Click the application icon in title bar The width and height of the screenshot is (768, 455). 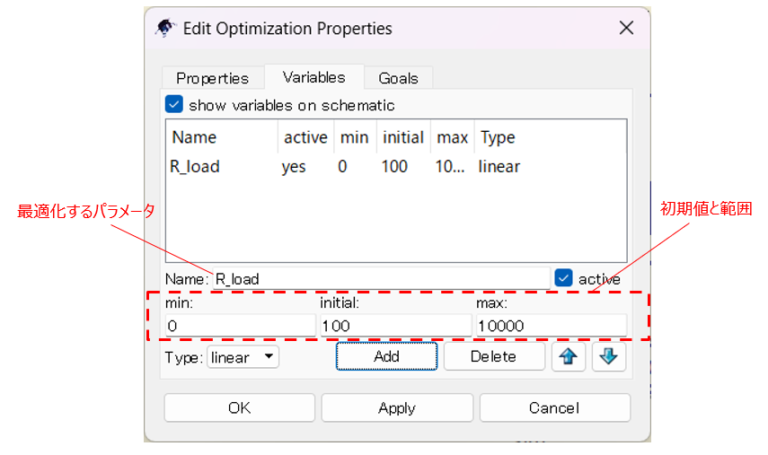(x=167, y=28)
